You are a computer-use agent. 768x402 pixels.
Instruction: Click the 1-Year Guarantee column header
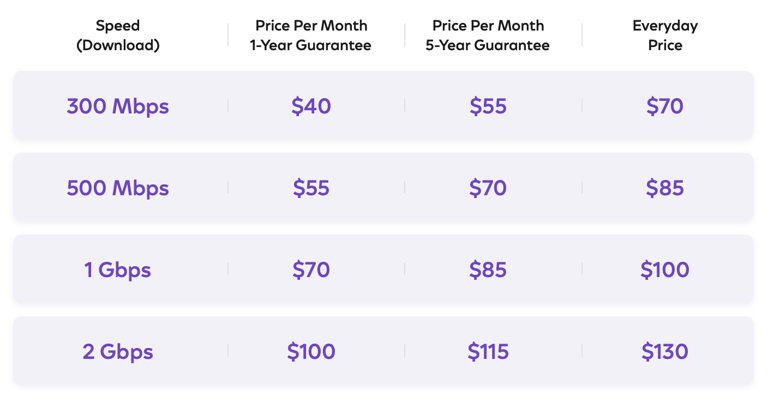pyautogui.click(x=311, y=35)
